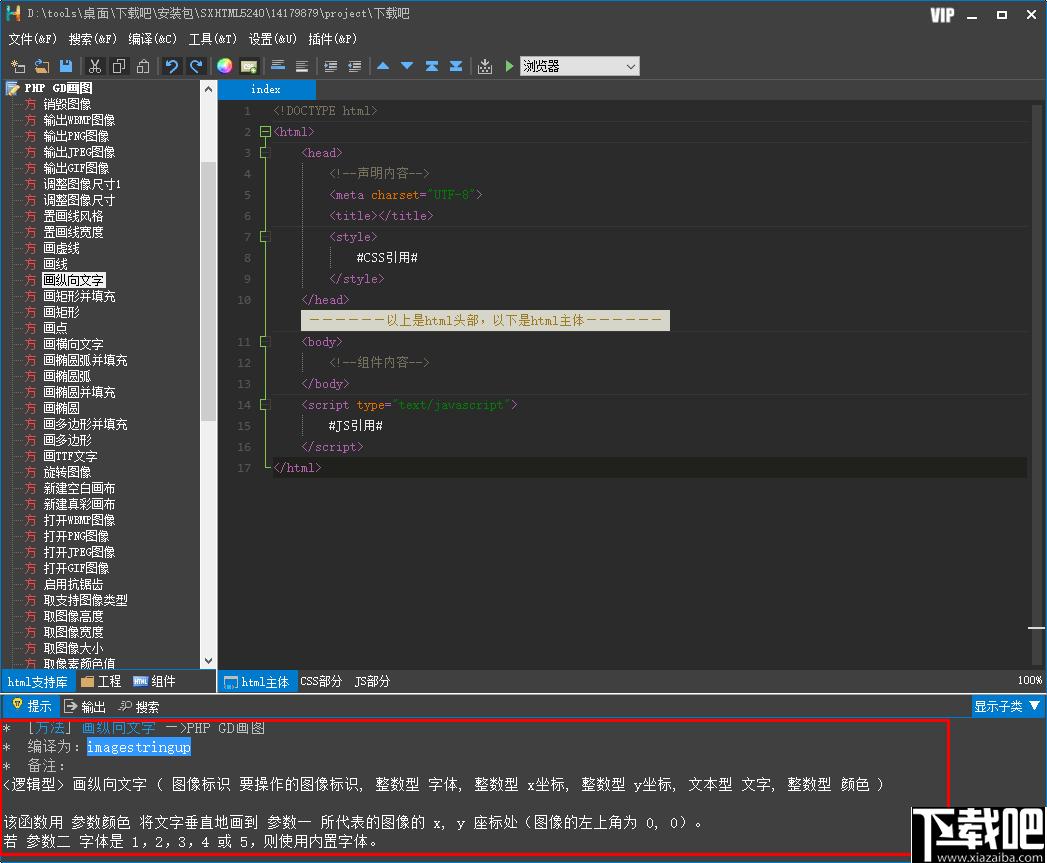Click the highlighted imagestringup text

point(139,747)
